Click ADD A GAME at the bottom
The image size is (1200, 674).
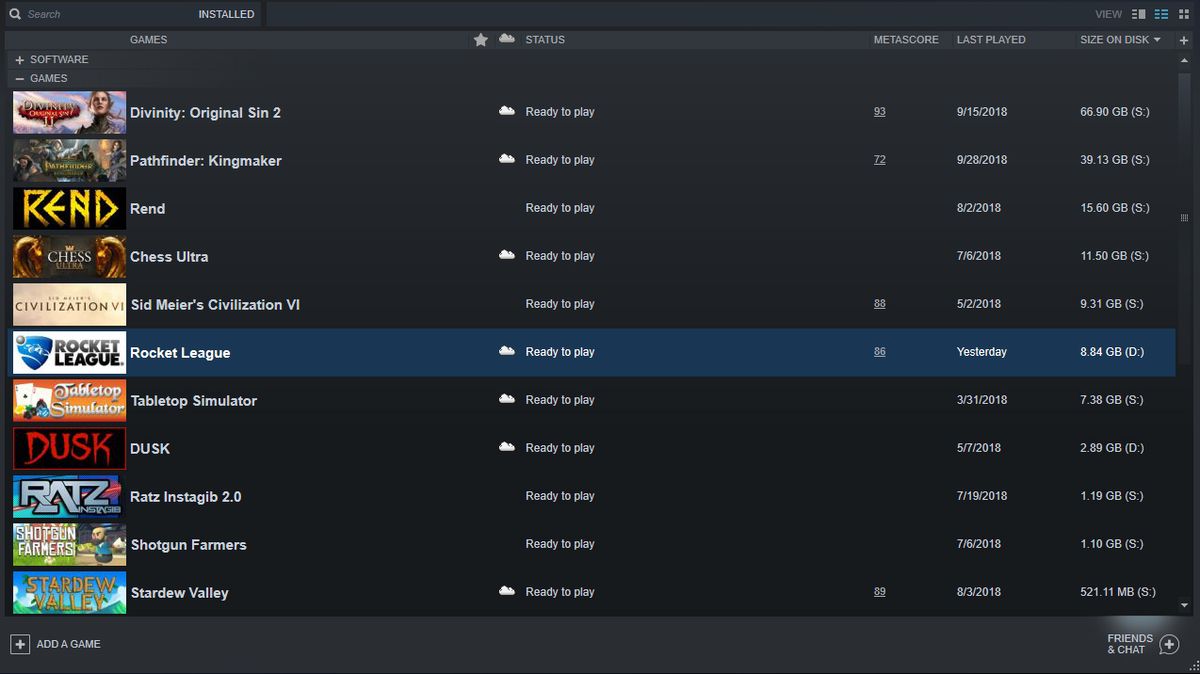coord(57,643)
